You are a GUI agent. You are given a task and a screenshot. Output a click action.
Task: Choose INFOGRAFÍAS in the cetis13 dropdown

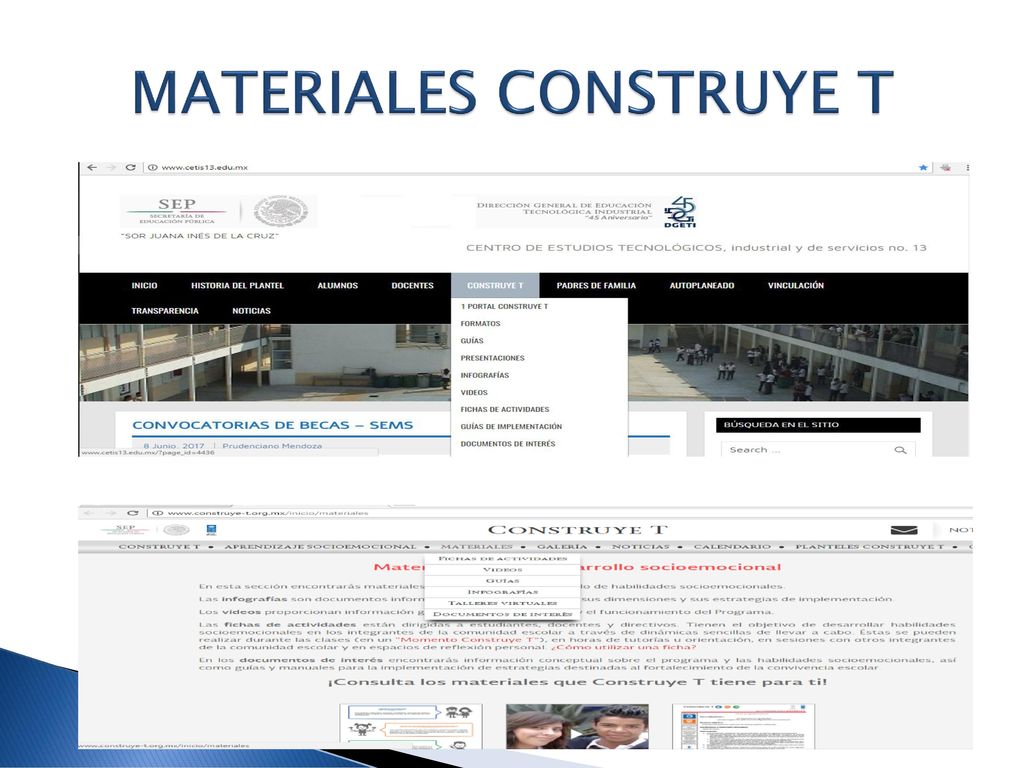(x=485, y=375)
